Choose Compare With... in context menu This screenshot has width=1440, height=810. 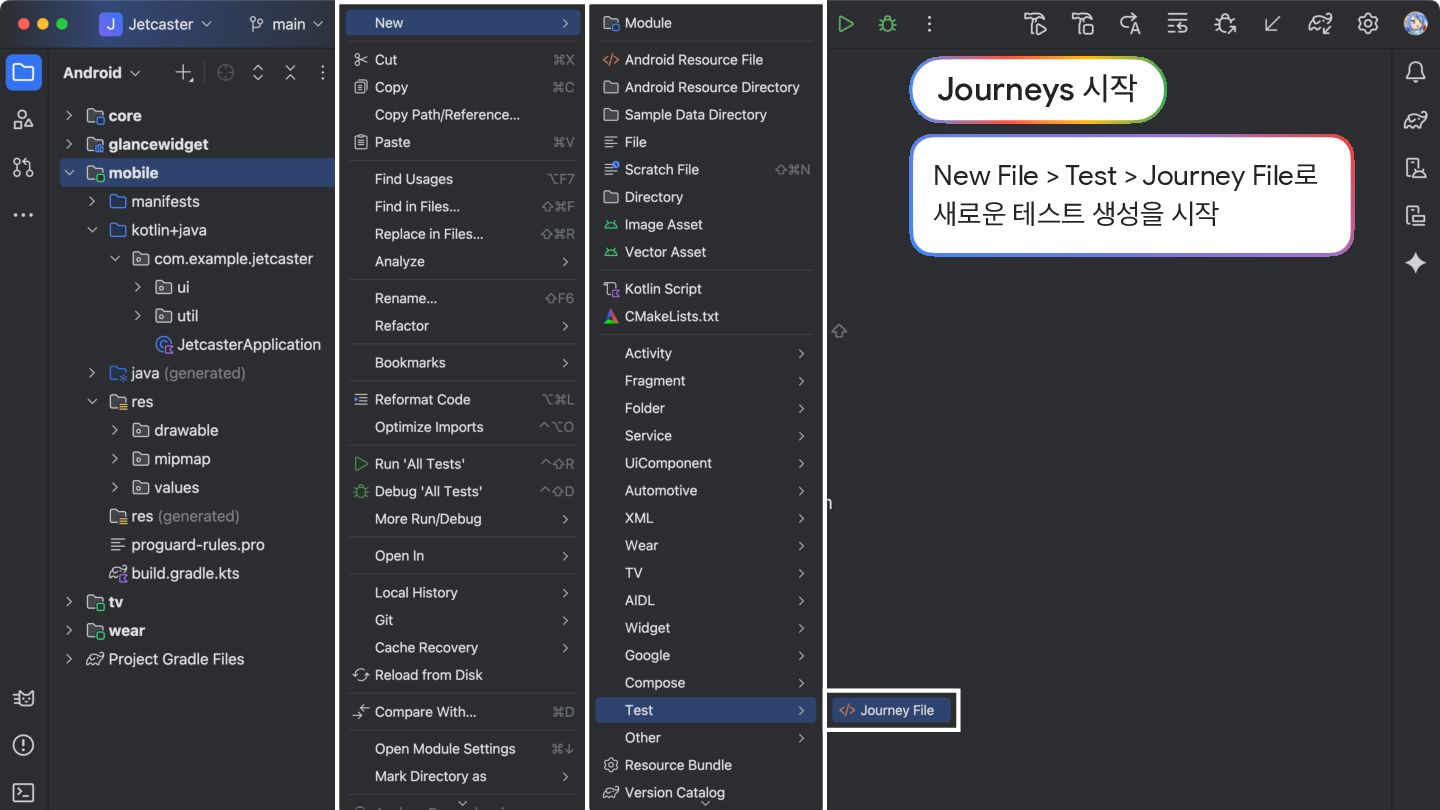(463, 712)
